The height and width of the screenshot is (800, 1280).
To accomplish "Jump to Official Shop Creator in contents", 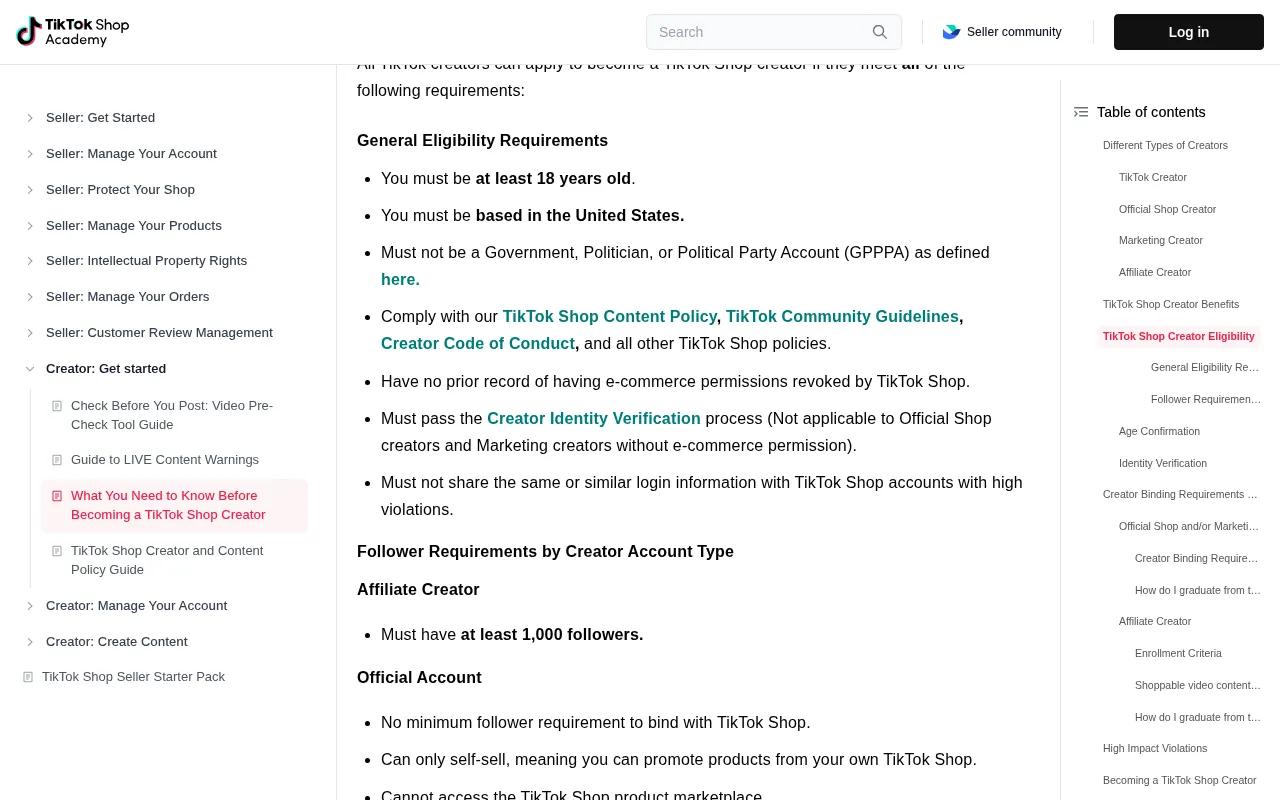I will click(x=1167, y=210).
